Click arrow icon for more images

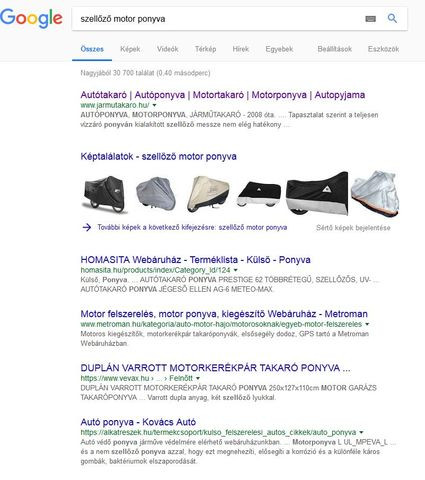click(x=87, y=227)
